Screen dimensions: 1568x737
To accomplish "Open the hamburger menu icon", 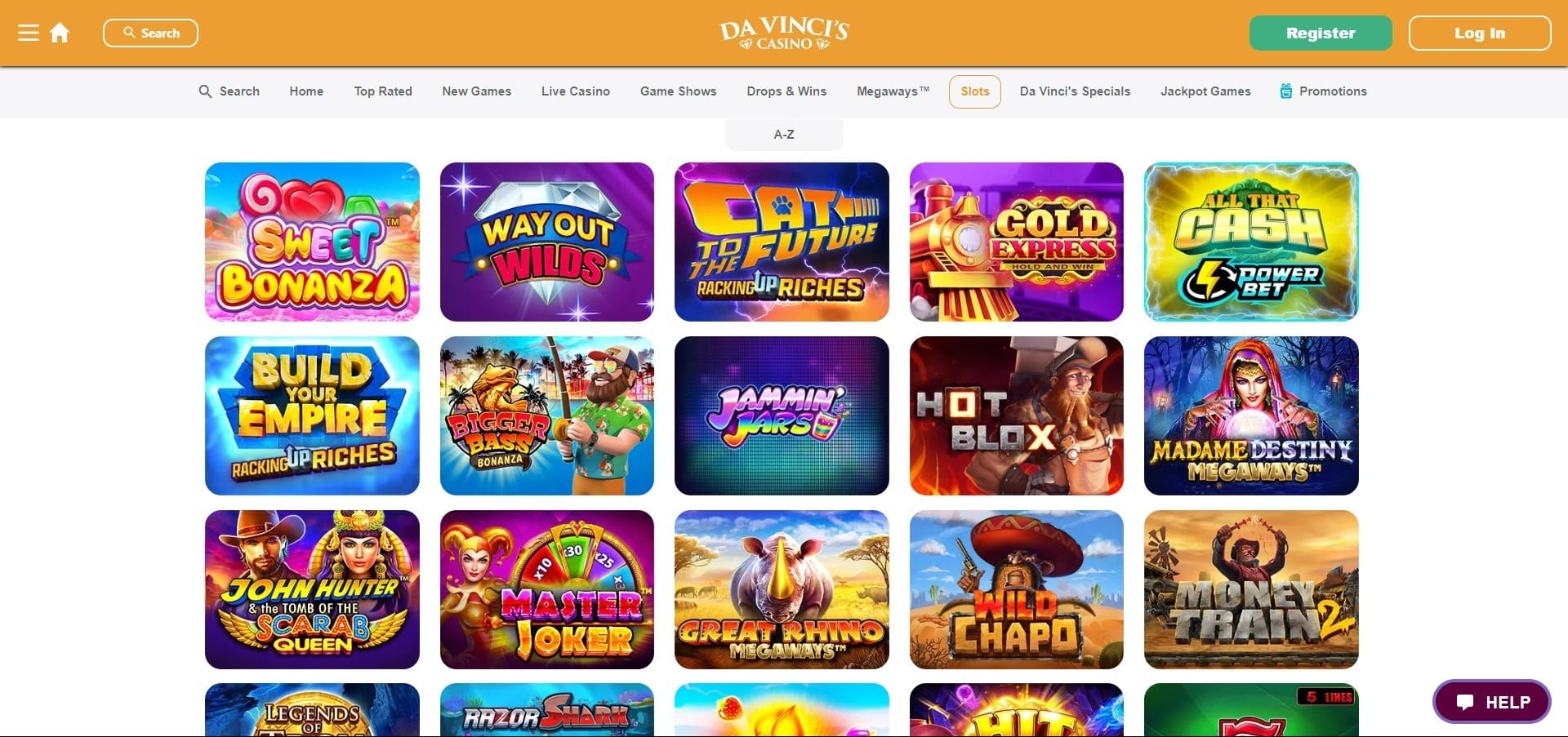I will click(x=29, y=33).
